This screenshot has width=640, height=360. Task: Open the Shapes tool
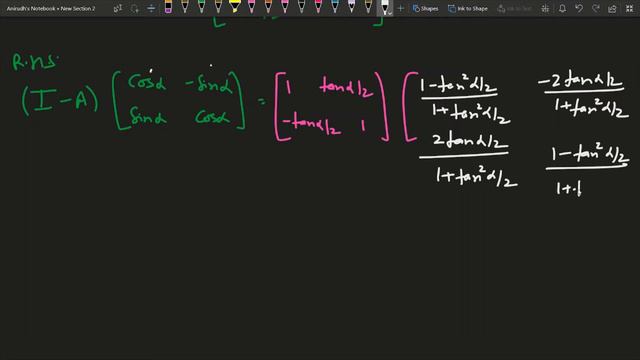[425, 8]
